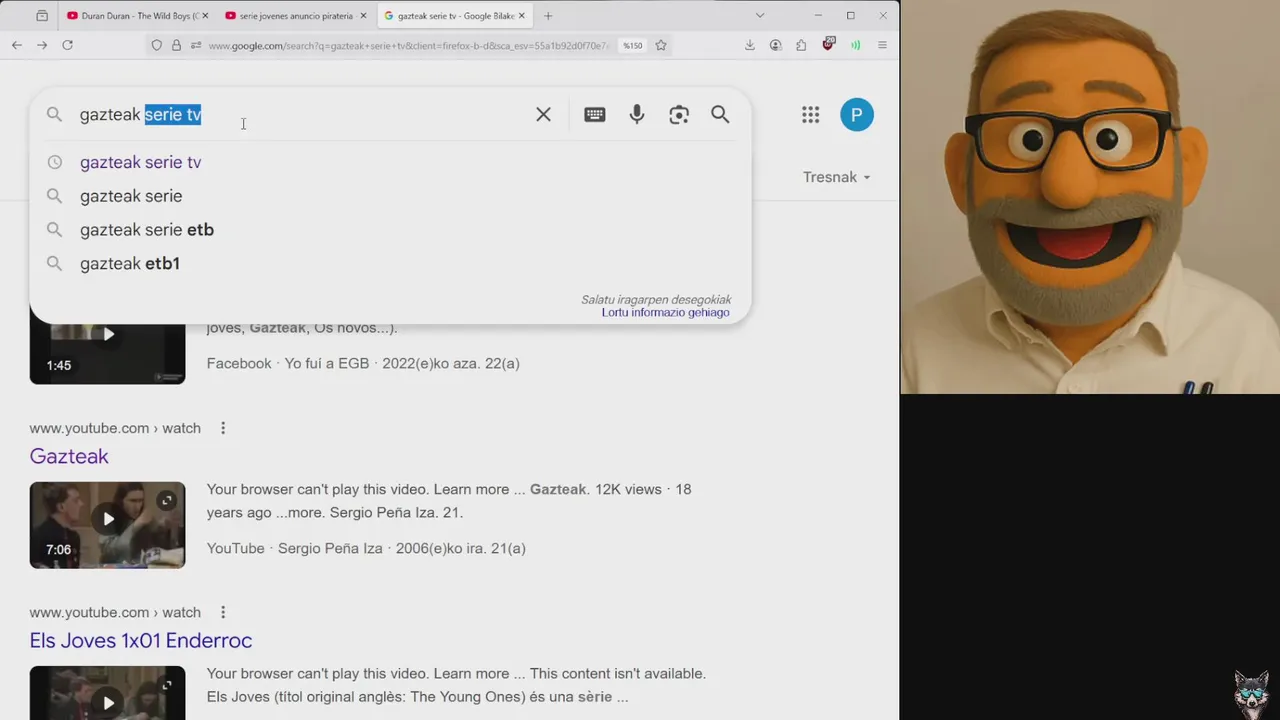Viewport: 1280px width, 720px height.
Task: Click inside the gazteak serie tv search field
Action: coord(300,115)
